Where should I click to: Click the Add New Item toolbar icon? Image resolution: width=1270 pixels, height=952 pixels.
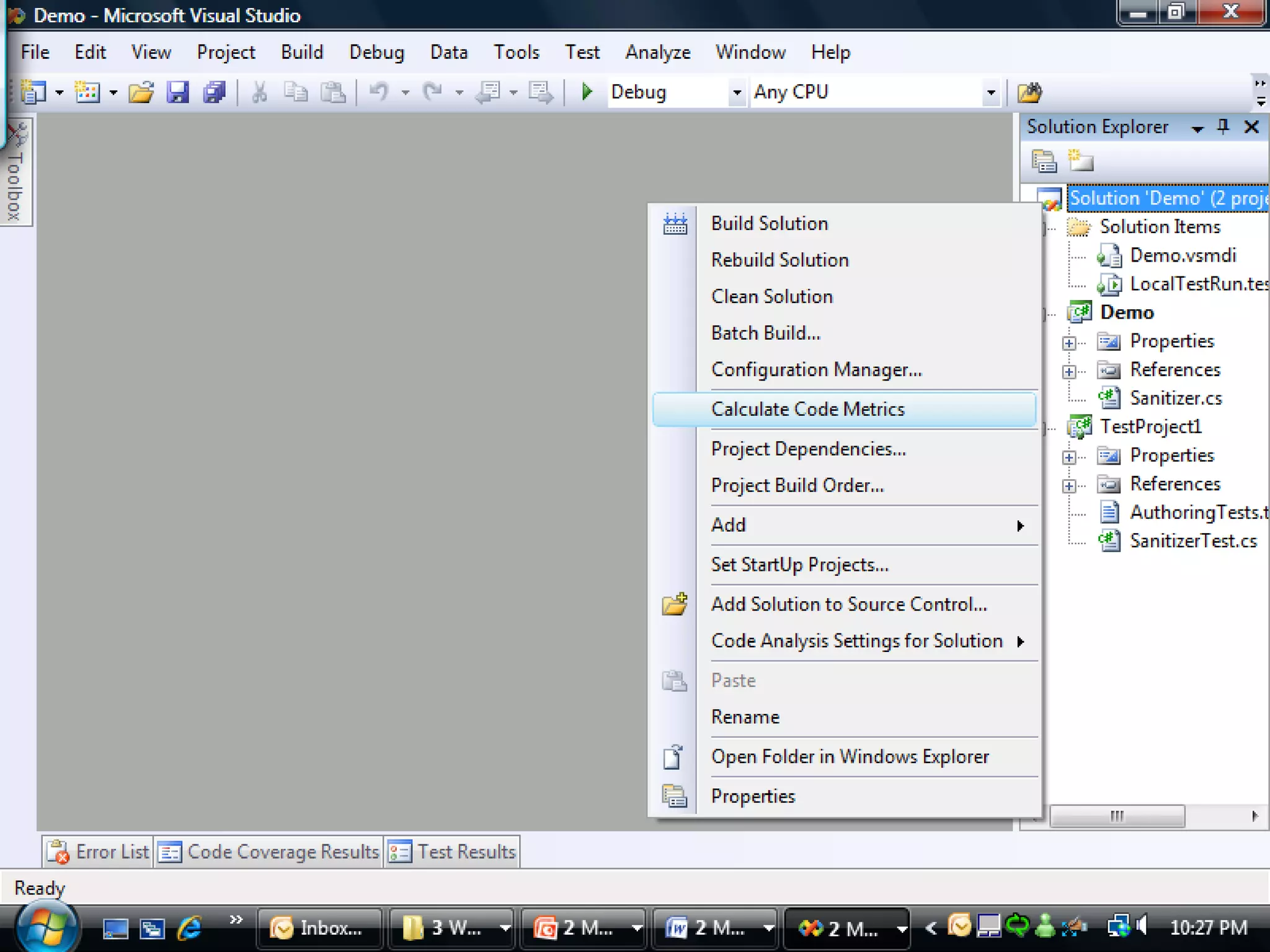click(x=87, y=92)
